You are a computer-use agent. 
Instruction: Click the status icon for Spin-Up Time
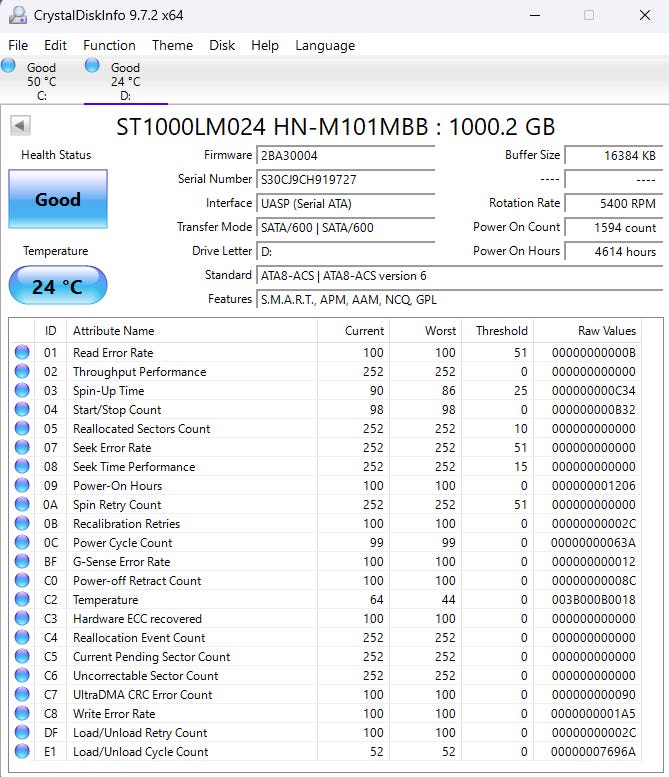point(22,390)
